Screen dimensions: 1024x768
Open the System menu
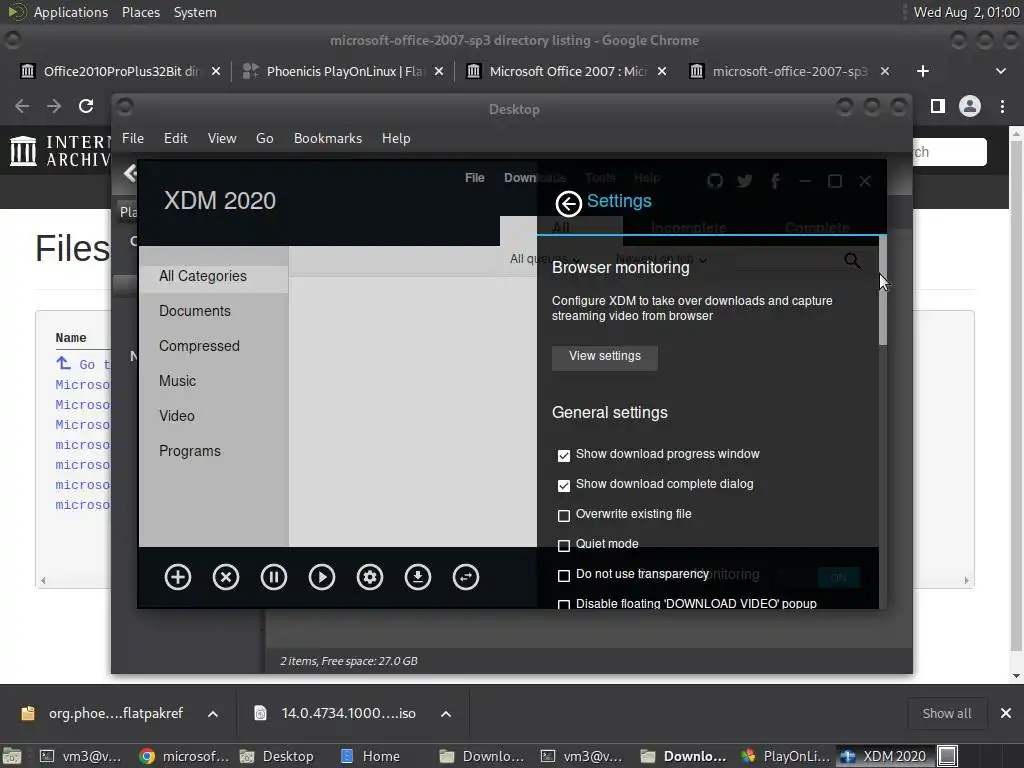tap(195, 12)
